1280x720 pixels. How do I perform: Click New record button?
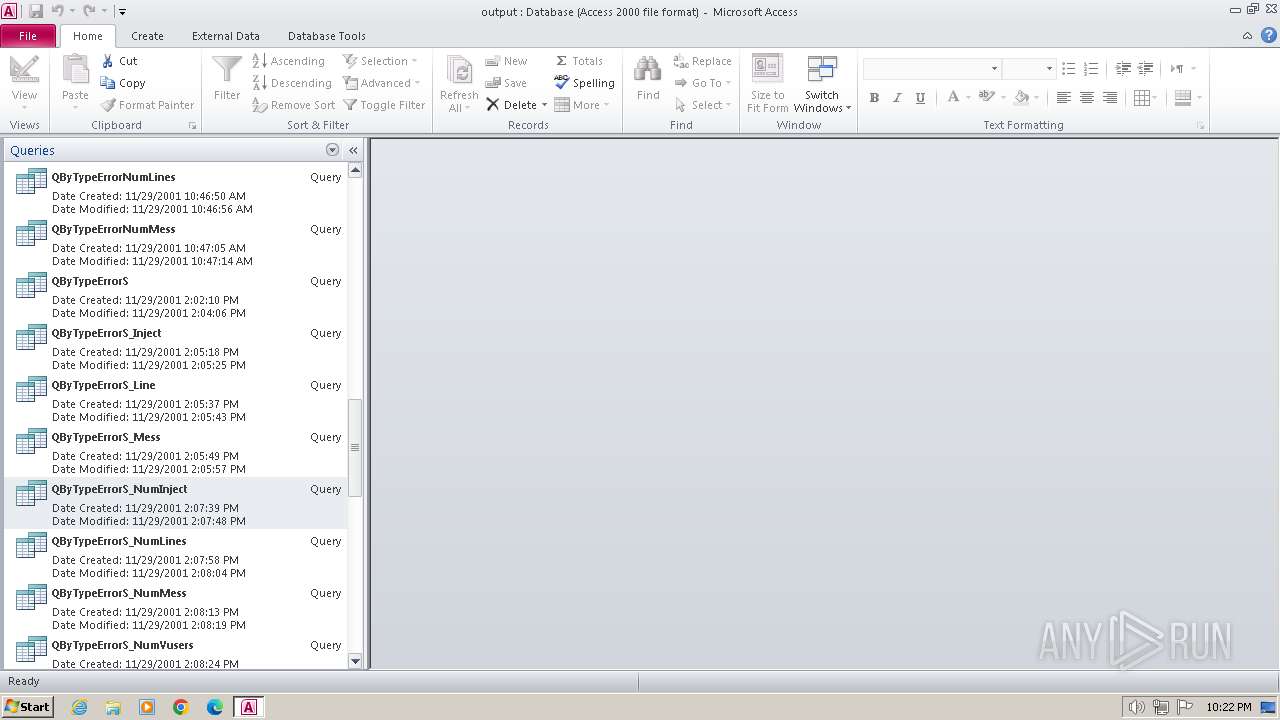pyautogui.click(x=506, y=61)
